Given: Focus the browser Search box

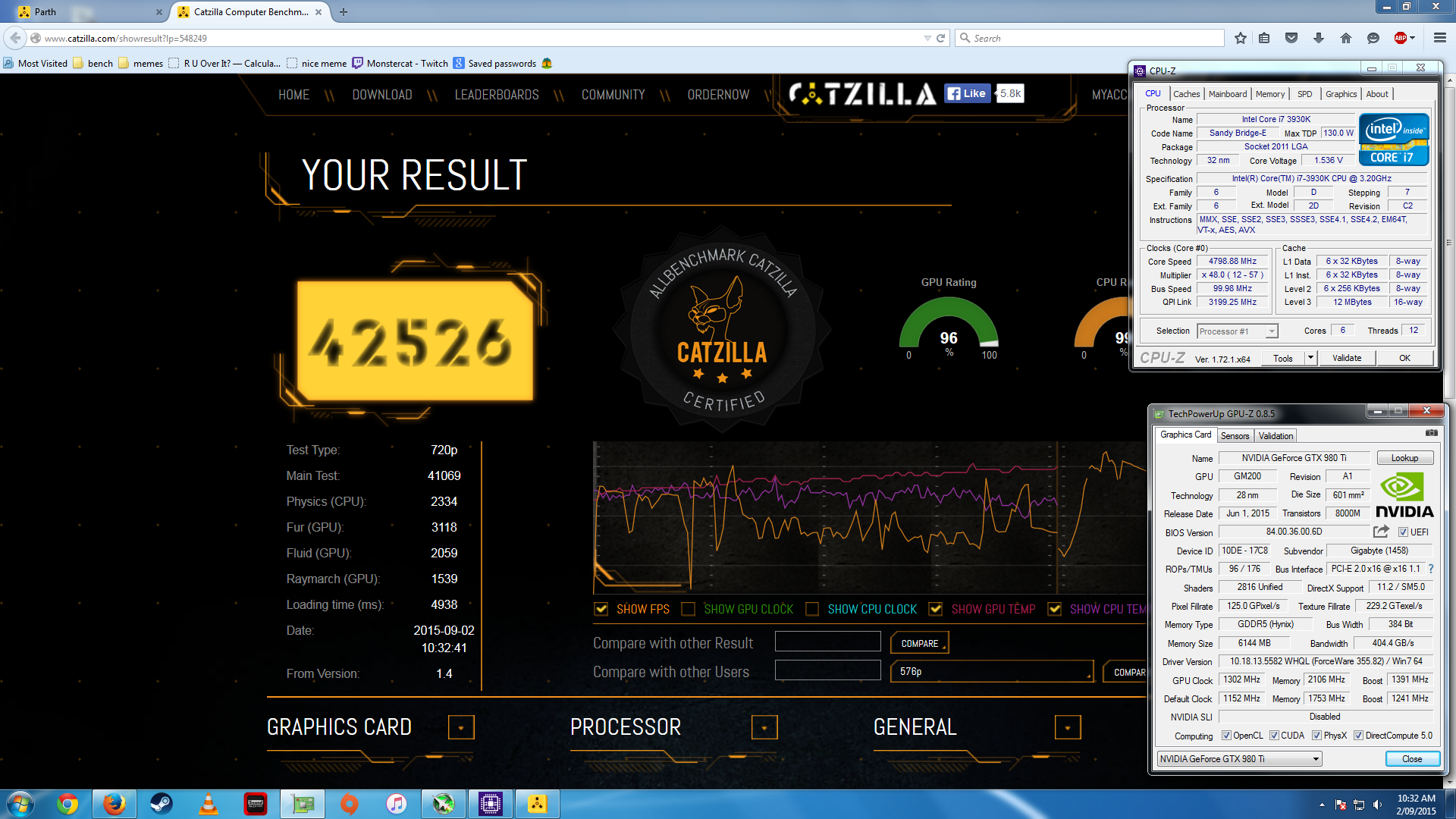Looking at the screenshot, I should [1090, 38].
